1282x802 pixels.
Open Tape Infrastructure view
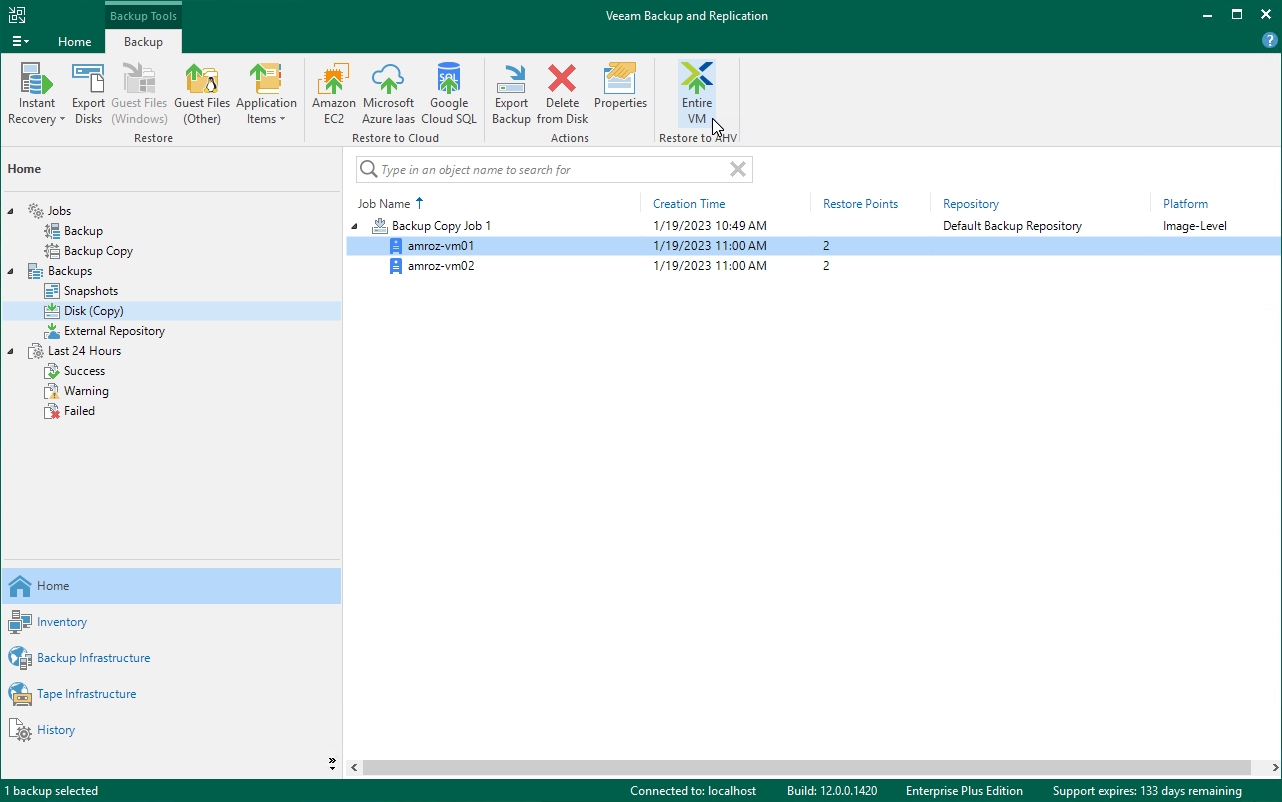point(171,694)
